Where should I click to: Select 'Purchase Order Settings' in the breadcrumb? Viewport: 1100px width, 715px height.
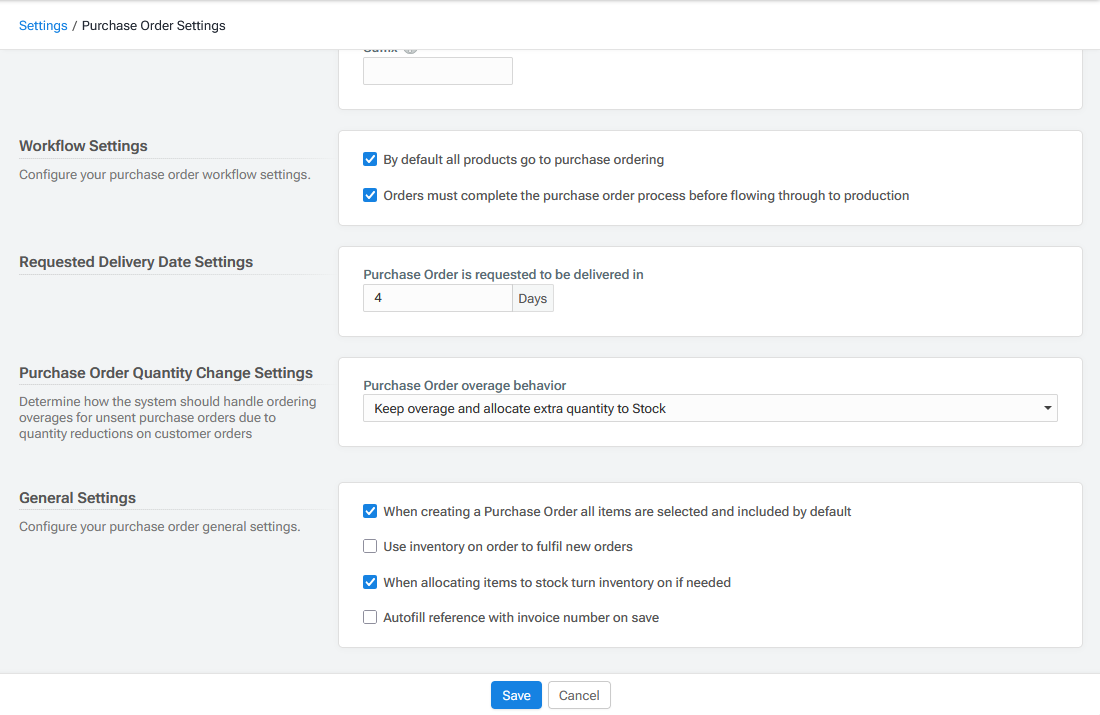(x=153, y=25)
